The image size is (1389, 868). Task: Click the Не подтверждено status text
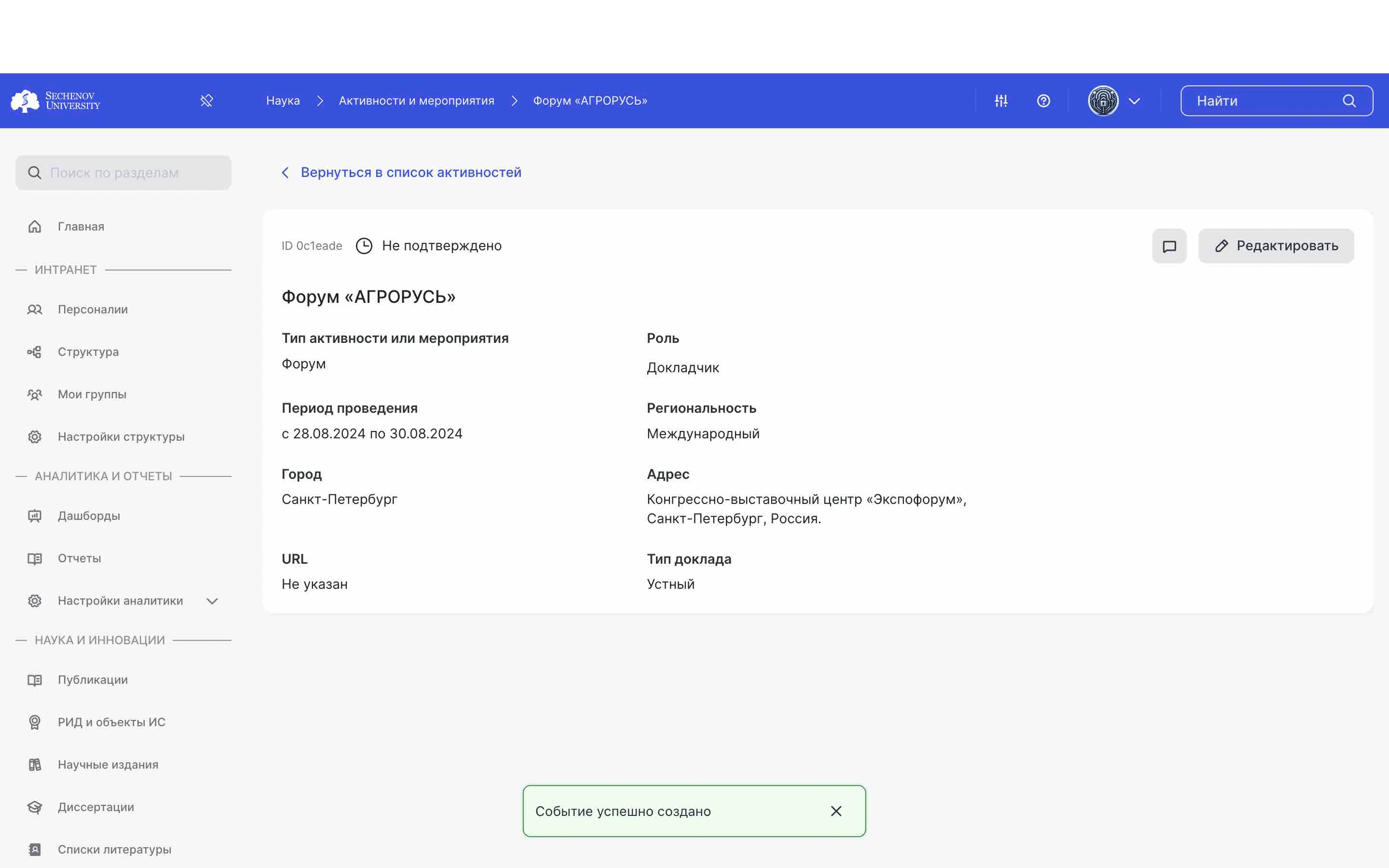441,246
